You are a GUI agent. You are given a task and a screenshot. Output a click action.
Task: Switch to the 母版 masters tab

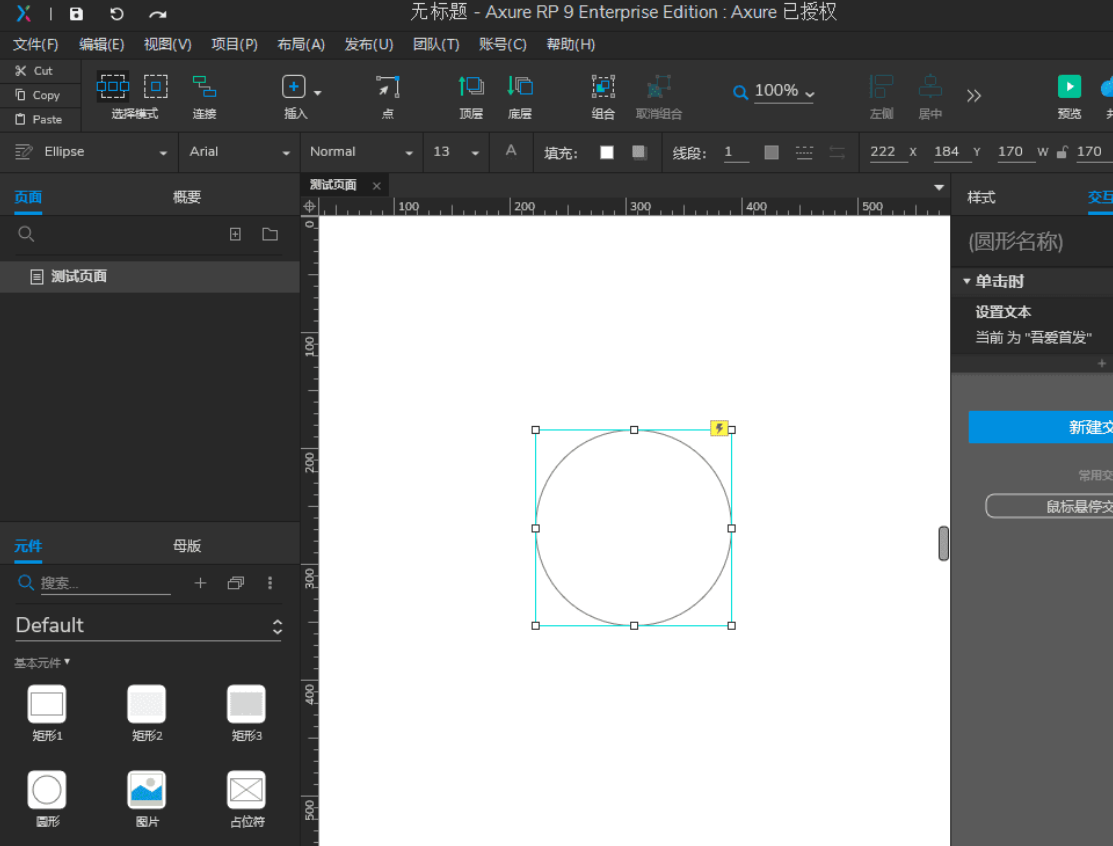[187, 546]
